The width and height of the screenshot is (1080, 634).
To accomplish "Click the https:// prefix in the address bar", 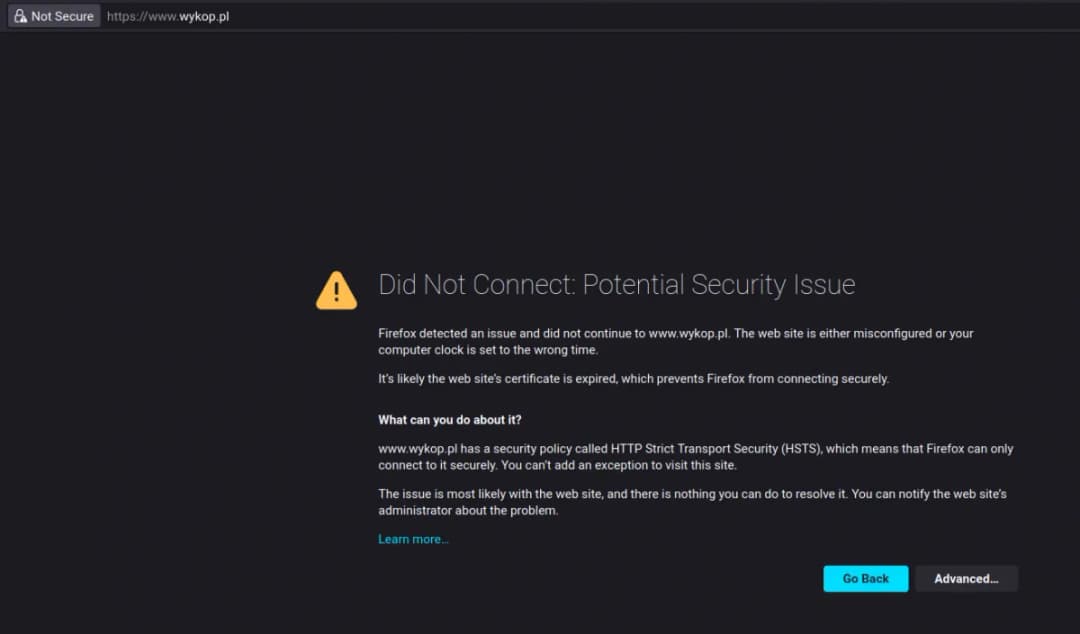I will [x=127, y=16].
